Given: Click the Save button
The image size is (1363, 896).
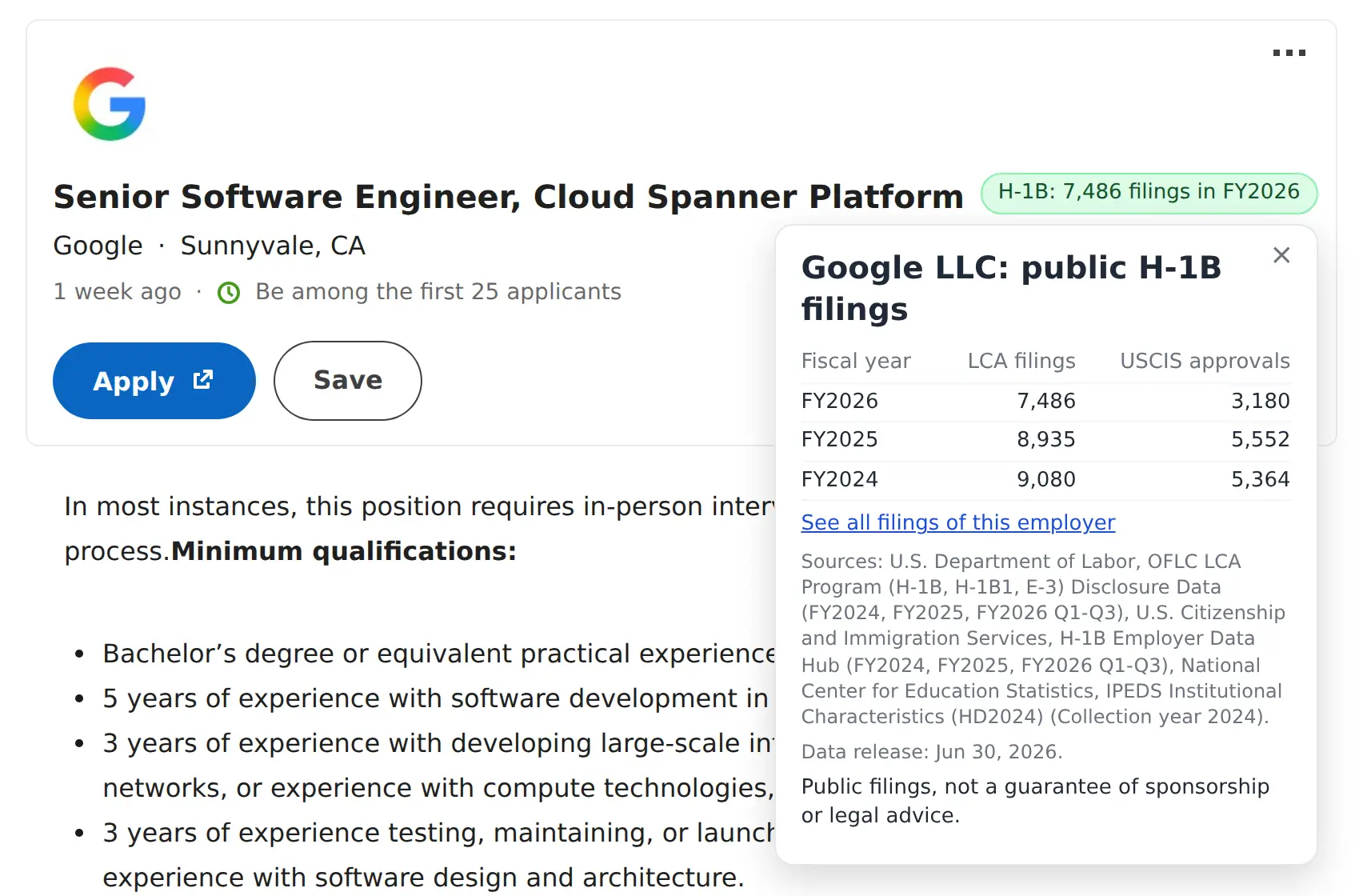Looking at the screenshot, I should click(x=348, y=381).
